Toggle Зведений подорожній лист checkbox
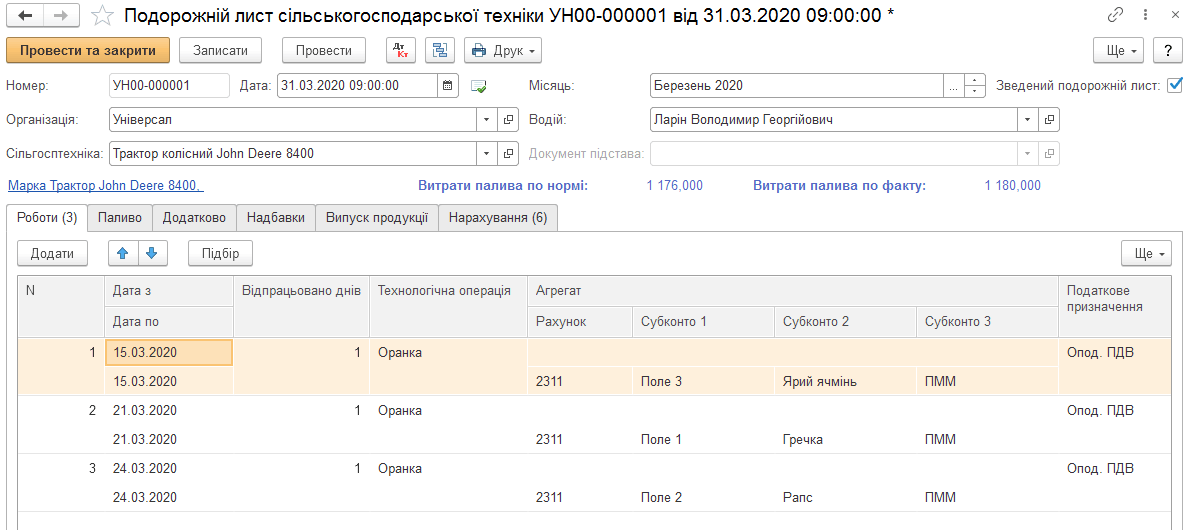Viewport: 1194px width, 530px height. [x=1174, y=85]
